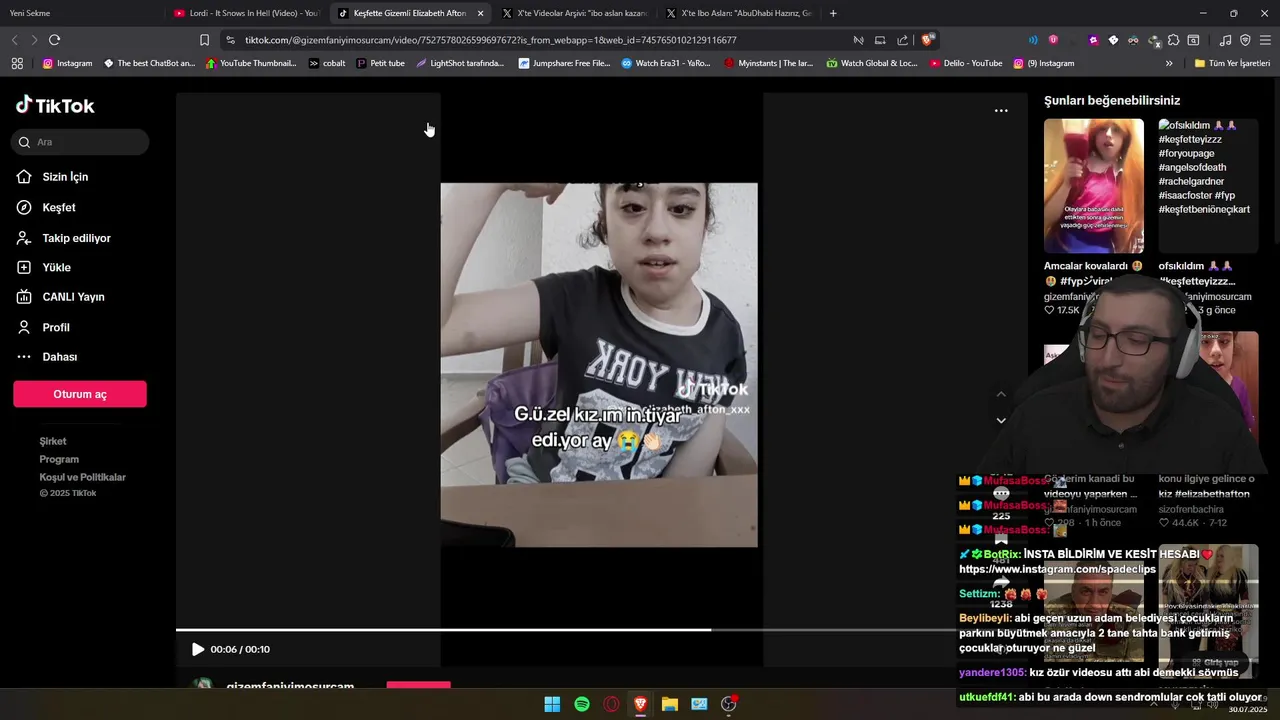Reload the current page
The height and width of the screenshot is (720, 1280).
[54, 40]
